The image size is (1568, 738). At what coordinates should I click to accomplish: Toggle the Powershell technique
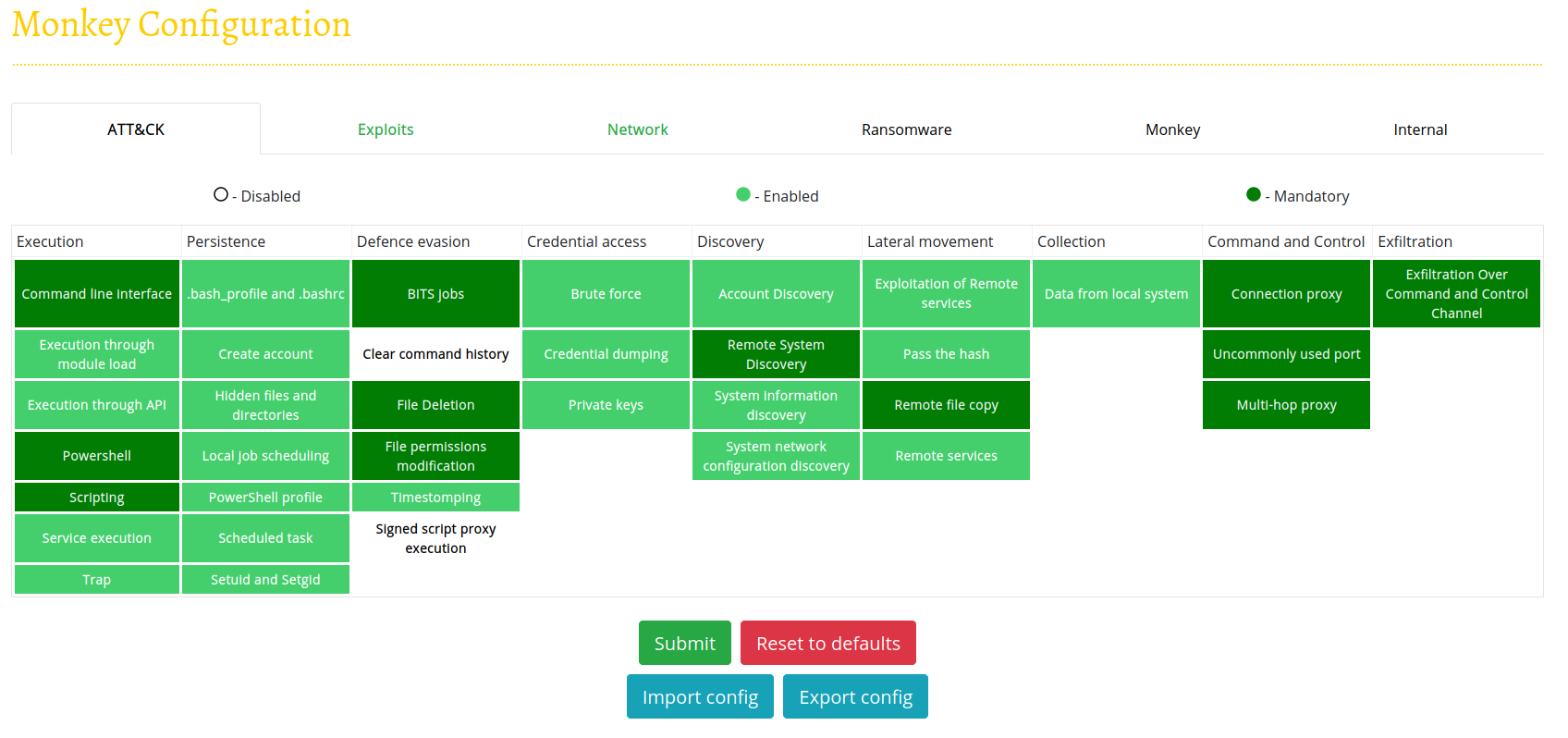click(x=97, y=456)
